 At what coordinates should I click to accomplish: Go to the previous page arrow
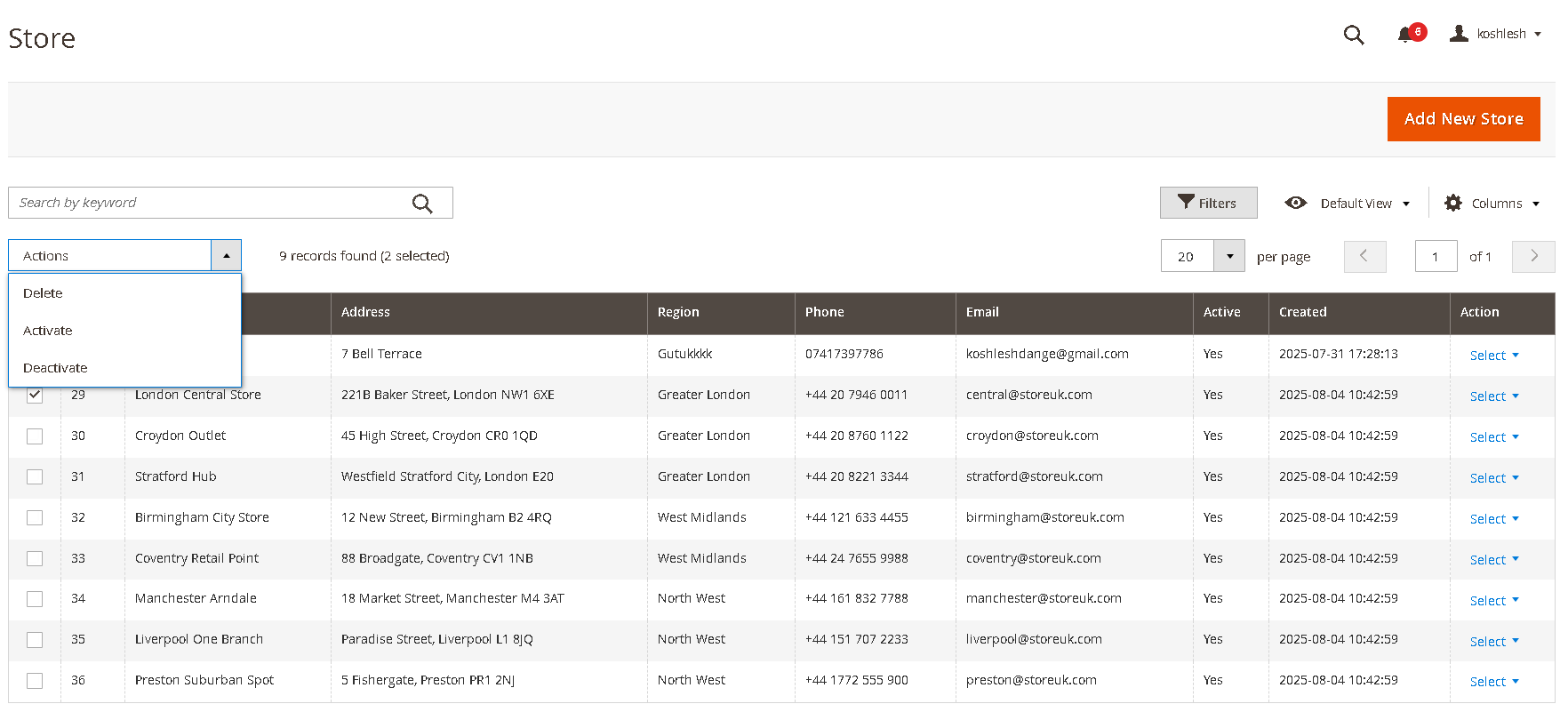click(1364, 256)
